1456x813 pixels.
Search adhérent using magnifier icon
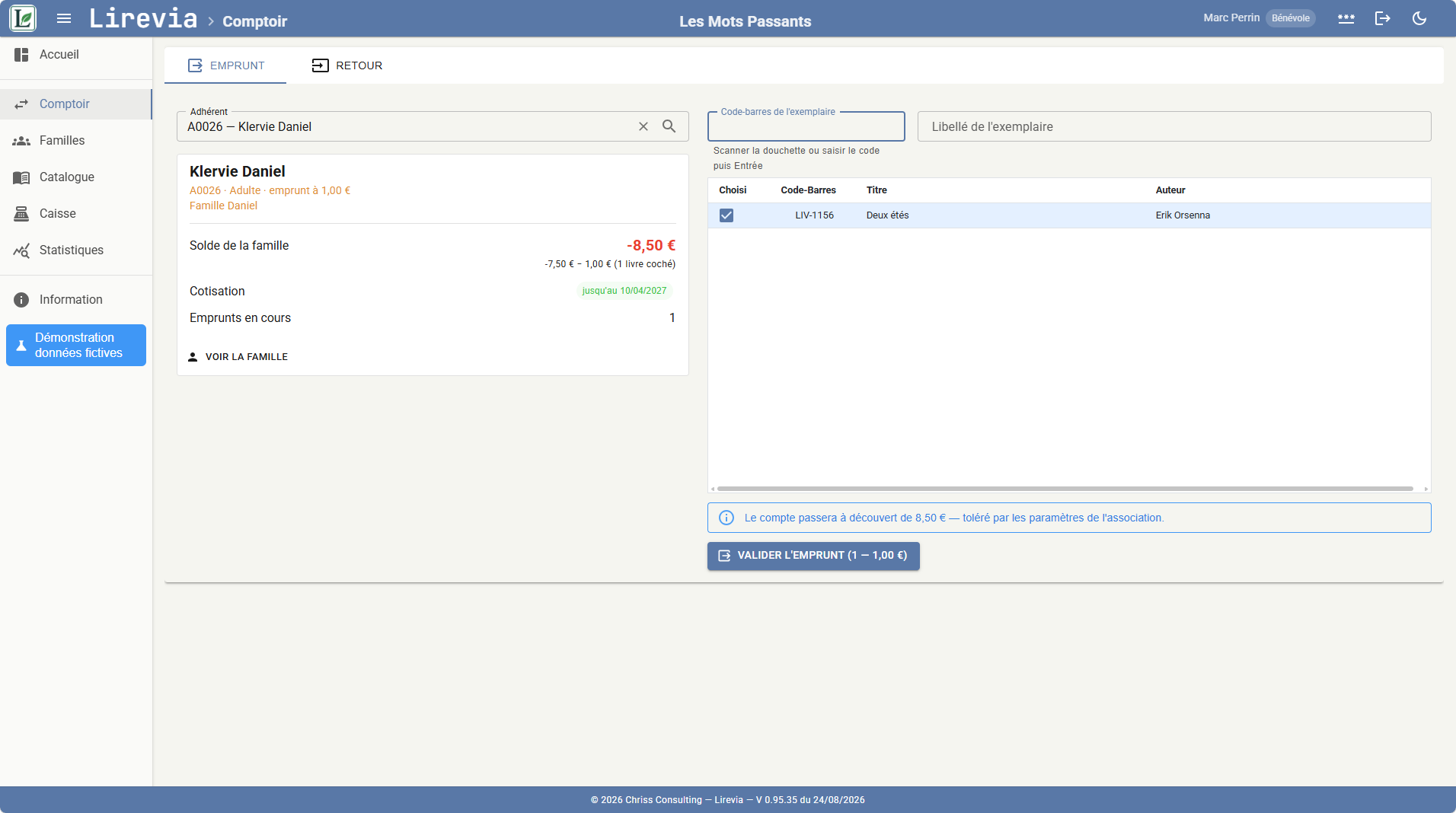[669, 126]
